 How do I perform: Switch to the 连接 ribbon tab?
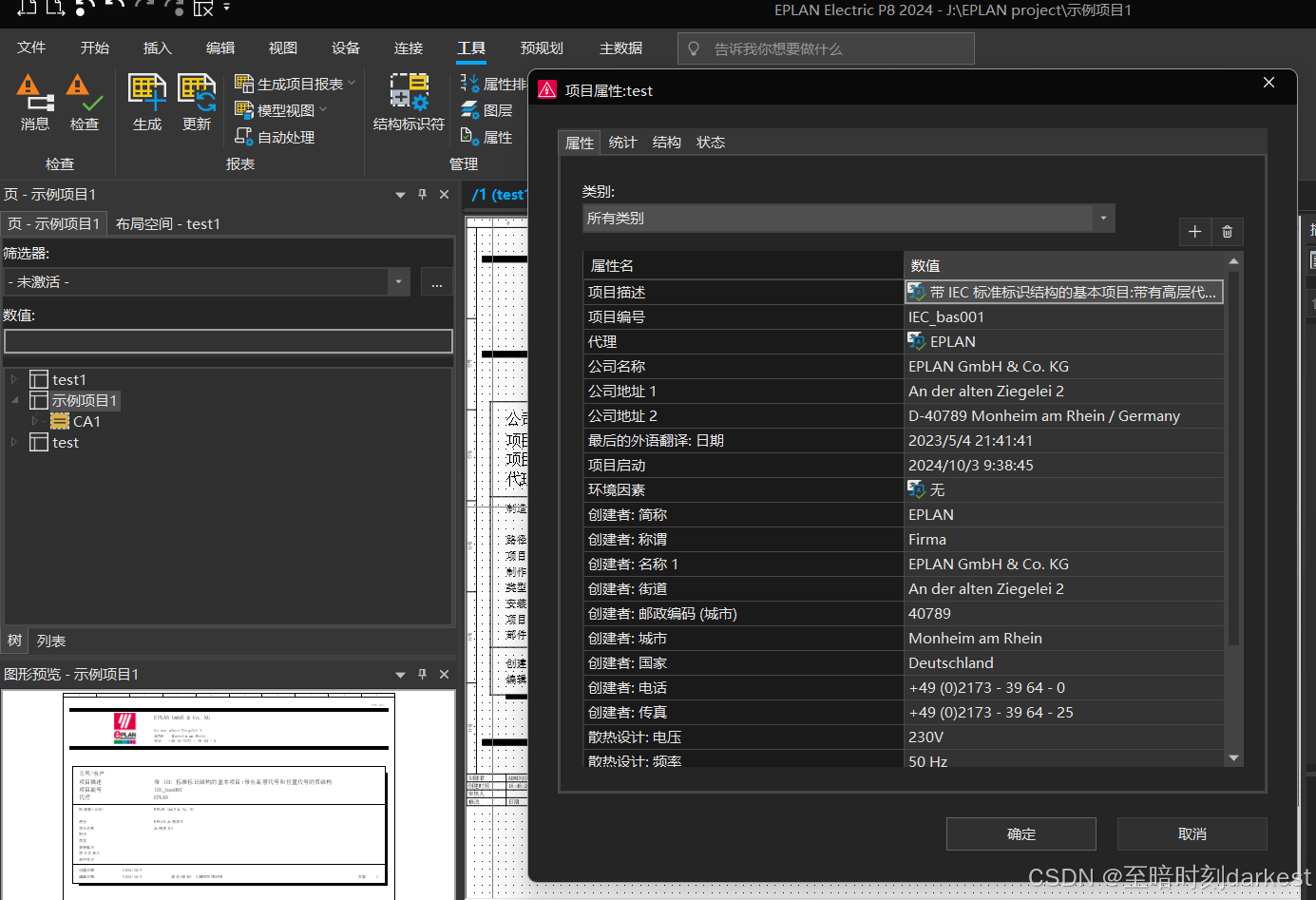pyautogui.click(x=409, y=48)
